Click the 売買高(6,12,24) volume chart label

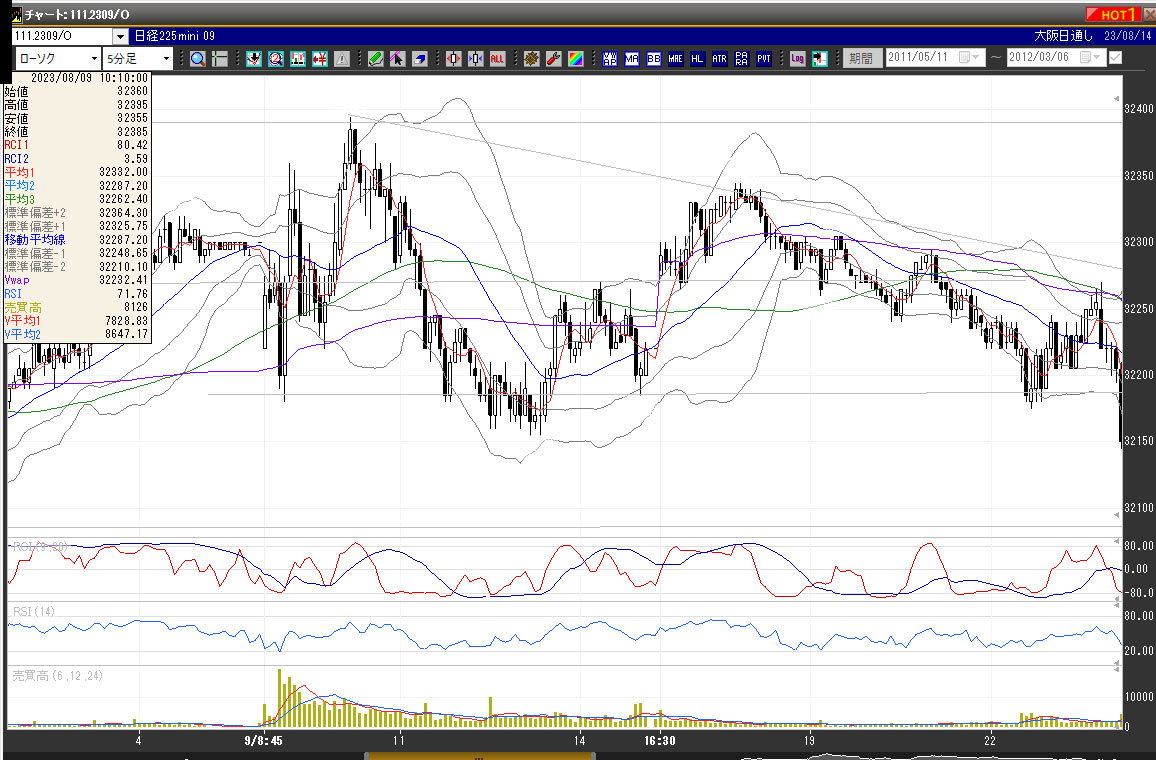(x=58, y=675)
